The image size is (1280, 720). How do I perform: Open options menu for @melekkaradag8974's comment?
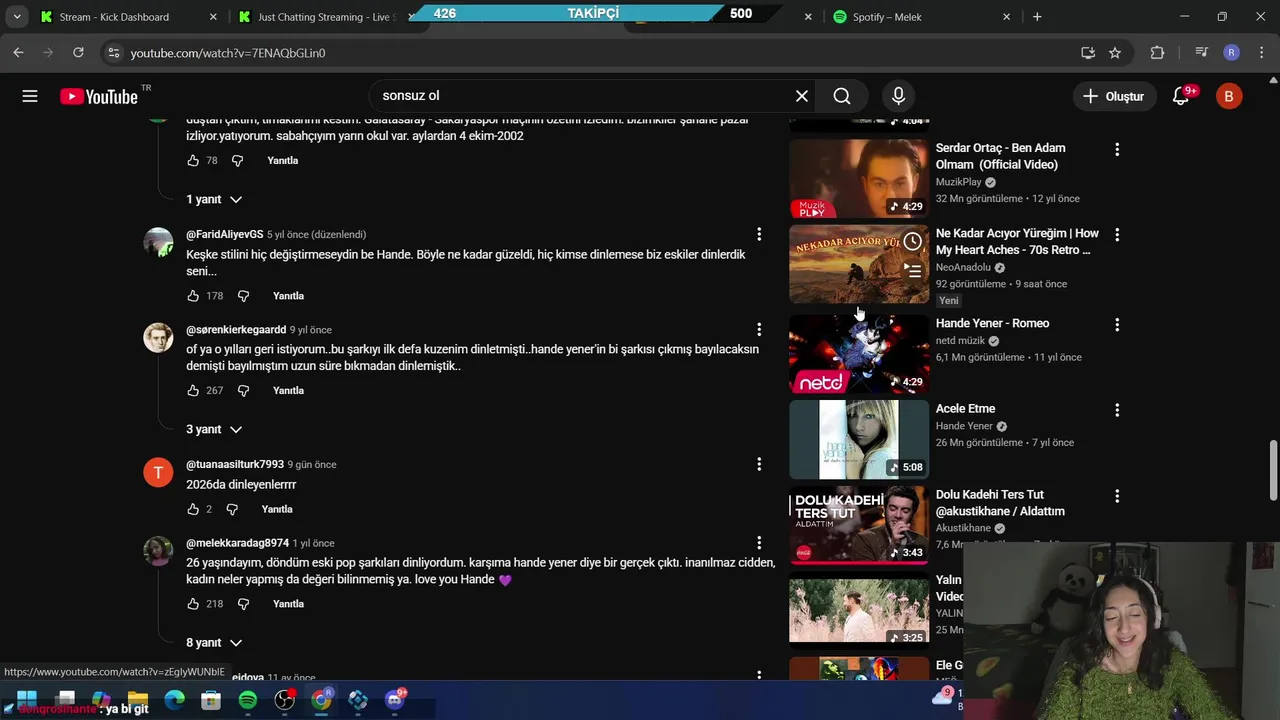coord(759,543)
